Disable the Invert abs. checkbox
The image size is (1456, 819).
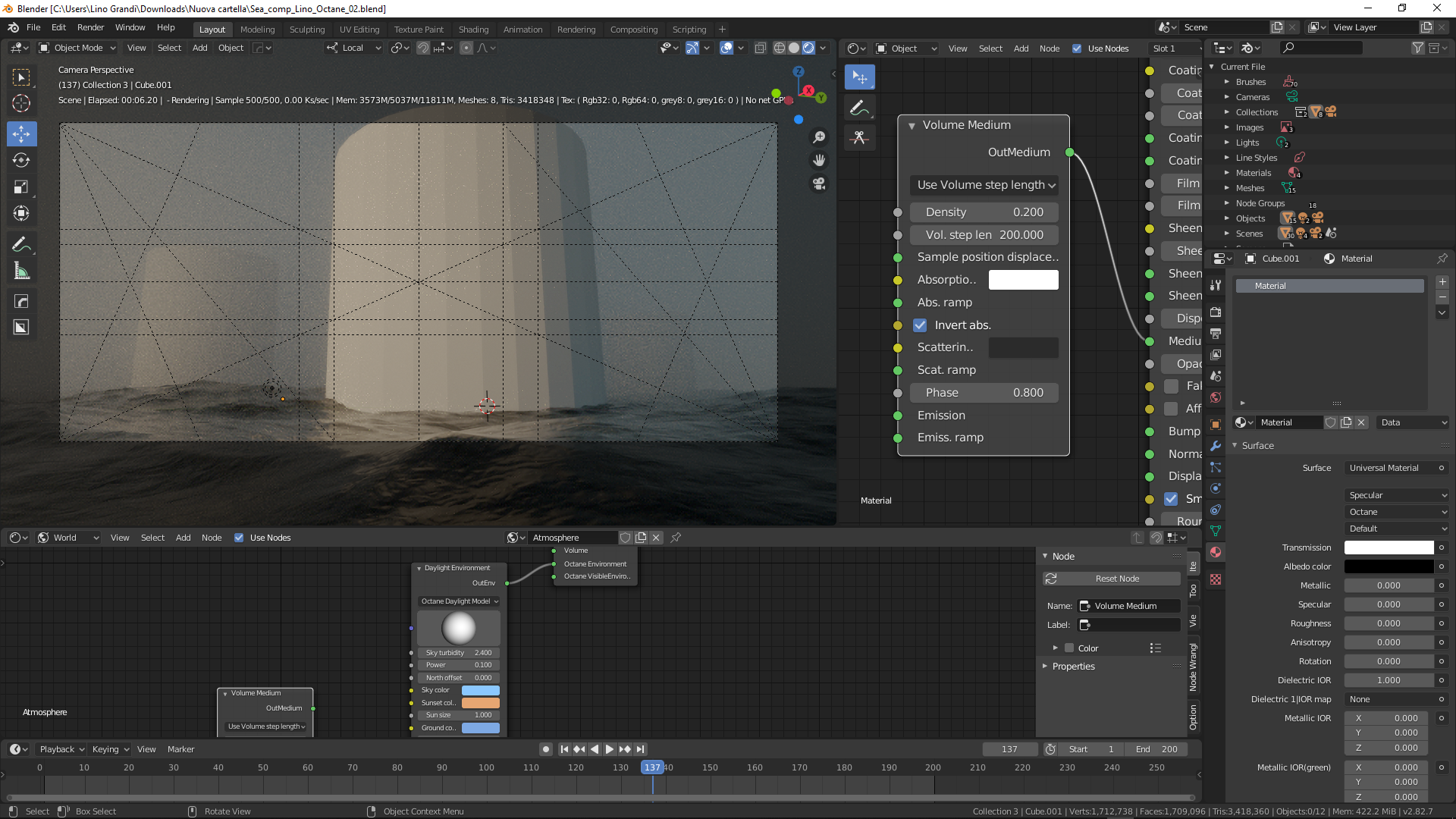tap(920, 325)
